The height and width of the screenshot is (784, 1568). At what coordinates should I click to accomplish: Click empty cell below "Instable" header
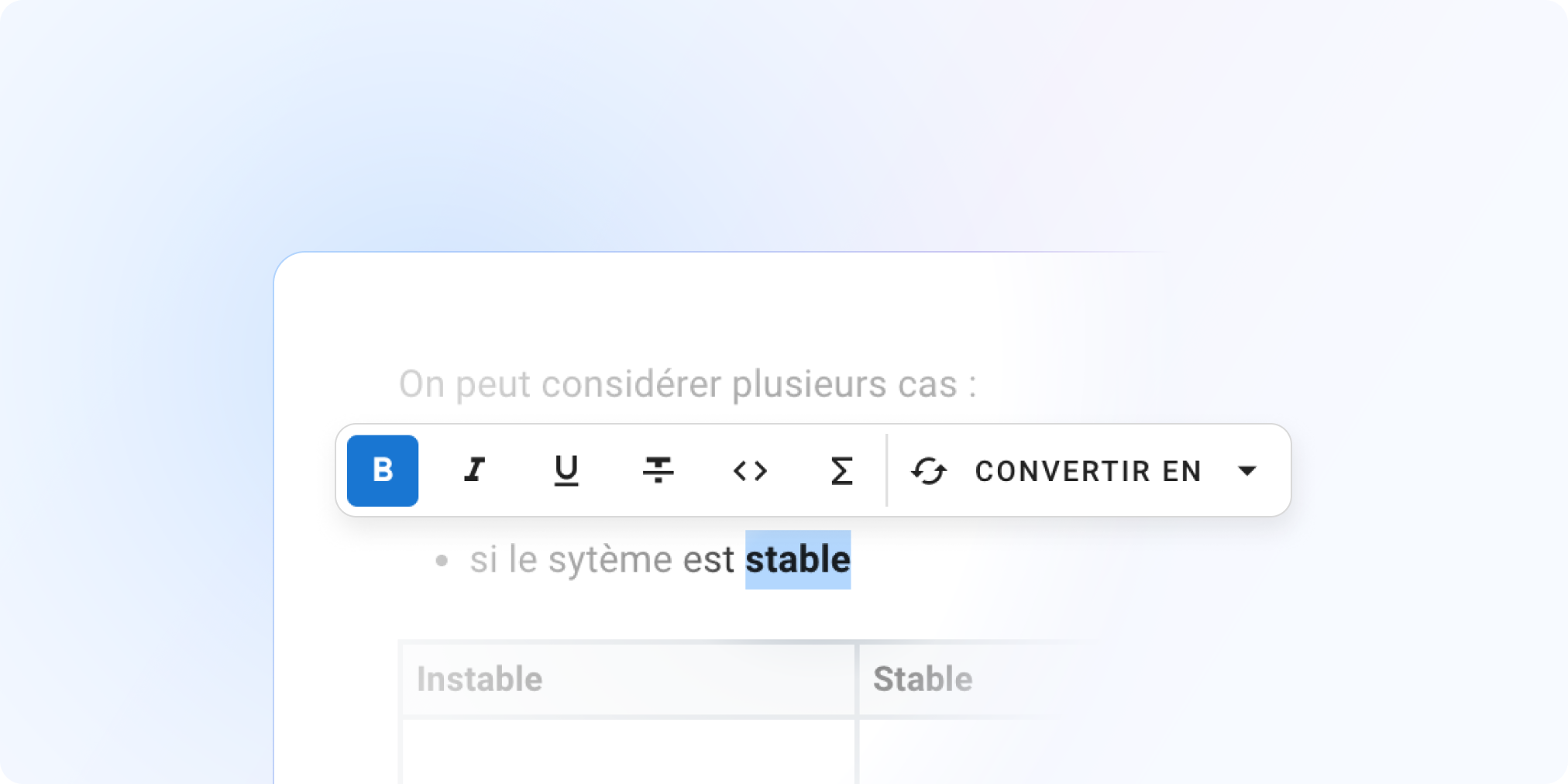628,751
